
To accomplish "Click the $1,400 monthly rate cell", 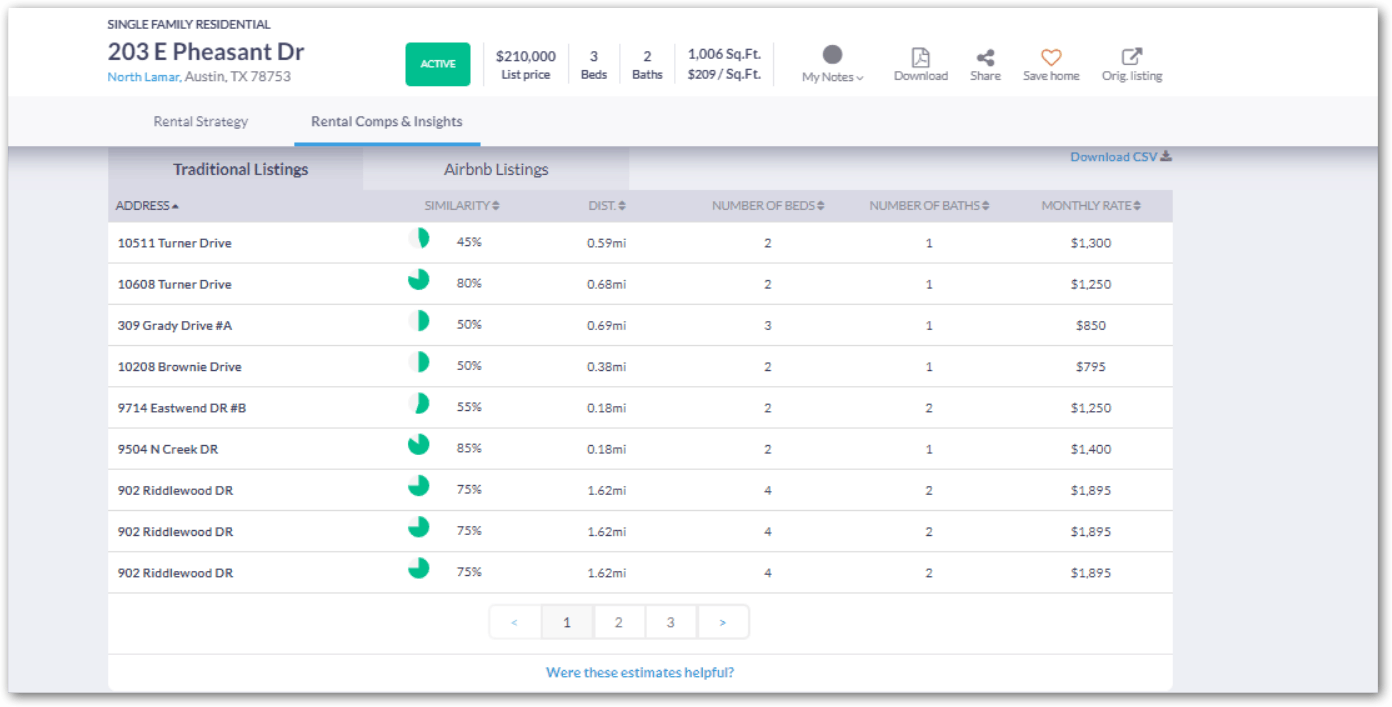I will (x=1091, y=449).
